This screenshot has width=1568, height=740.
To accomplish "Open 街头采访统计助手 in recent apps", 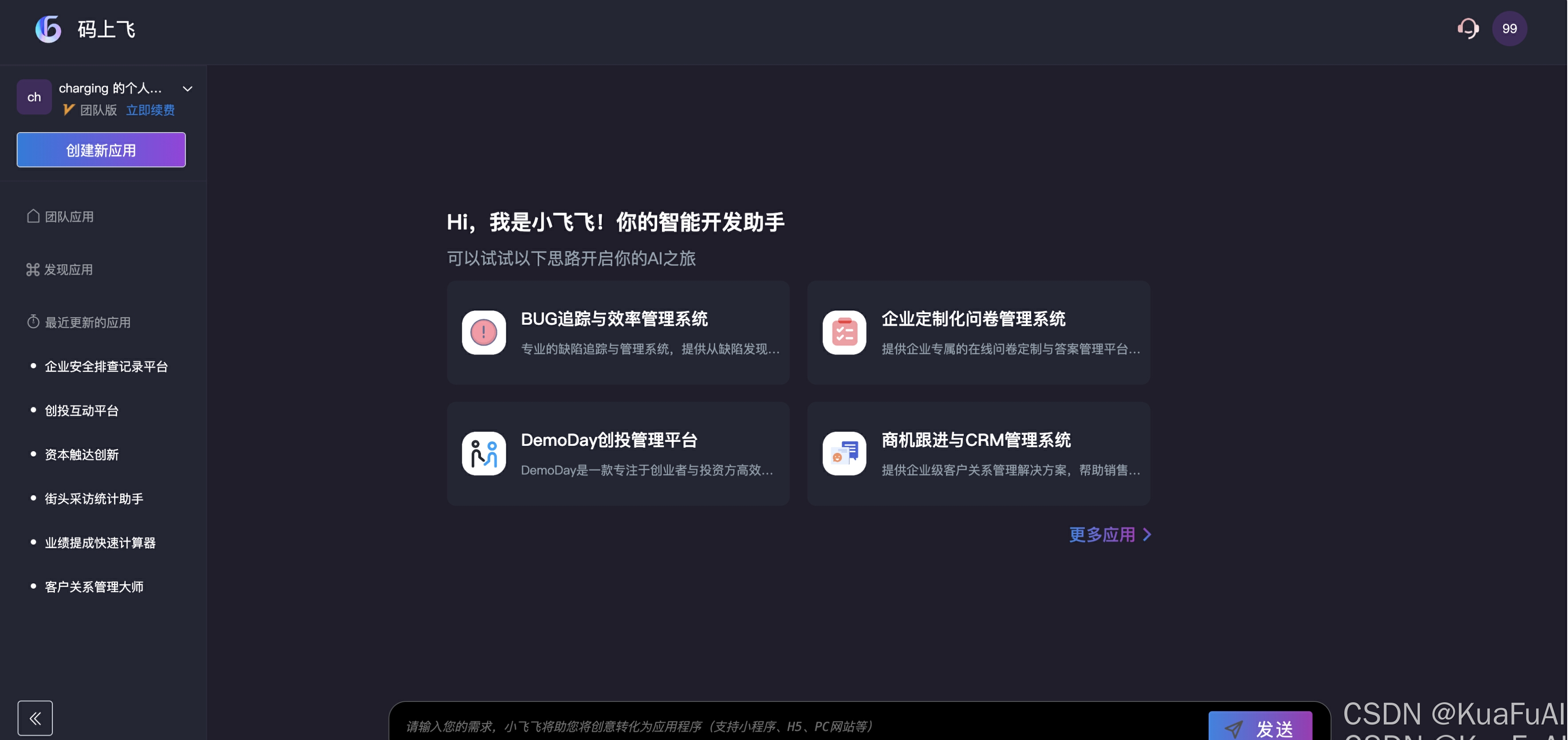I will tap(95, 498).
